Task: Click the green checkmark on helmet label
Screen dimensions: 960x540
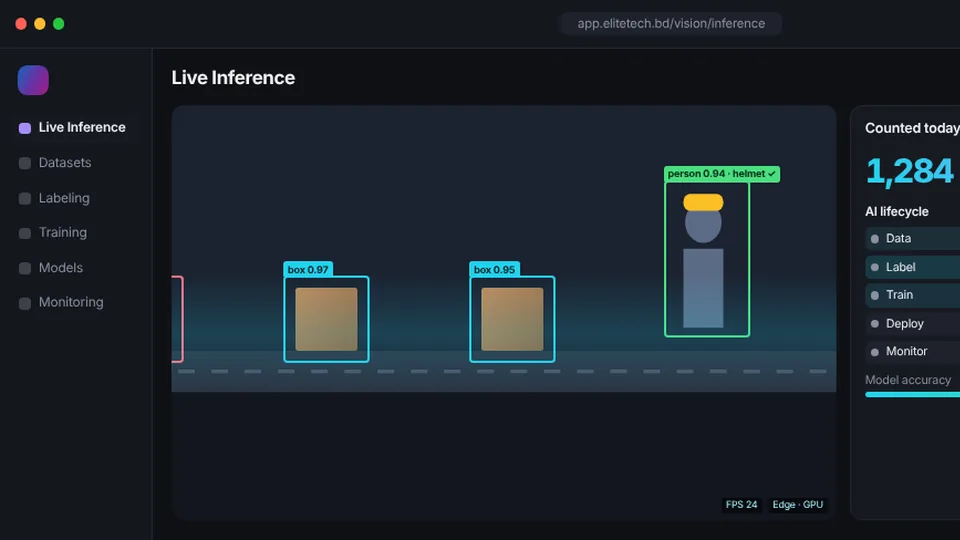Action: pos(772,174)
